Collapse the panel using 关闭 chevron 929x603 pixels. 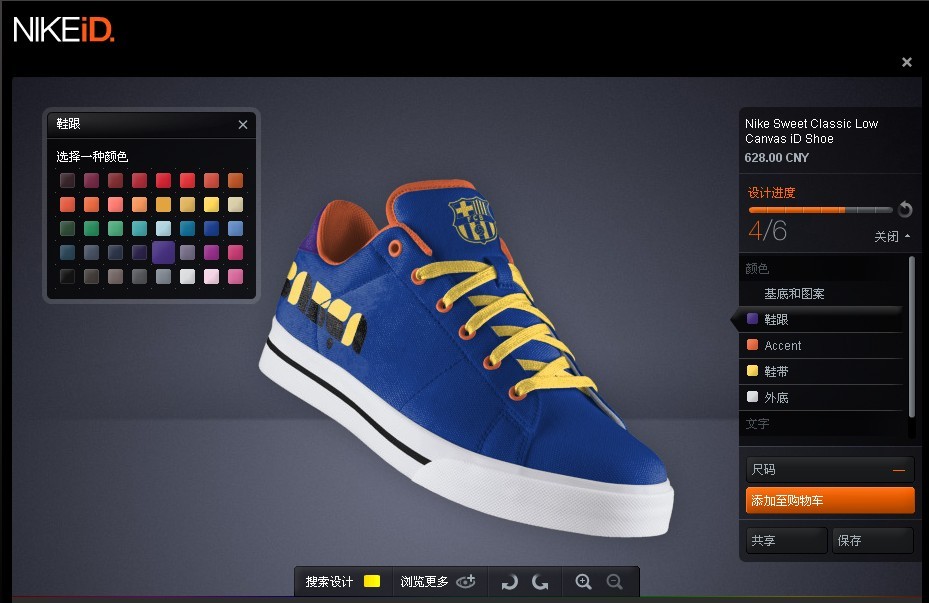pos(889,237)
